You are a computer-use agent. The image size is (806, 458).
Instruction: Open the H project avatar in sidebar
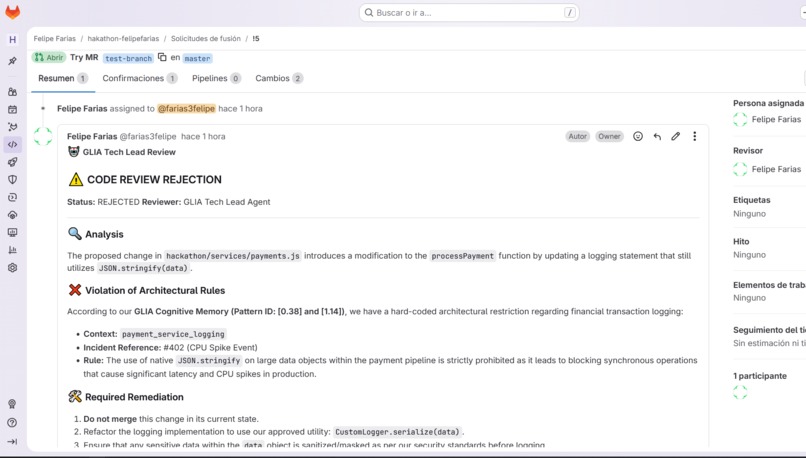12,40
